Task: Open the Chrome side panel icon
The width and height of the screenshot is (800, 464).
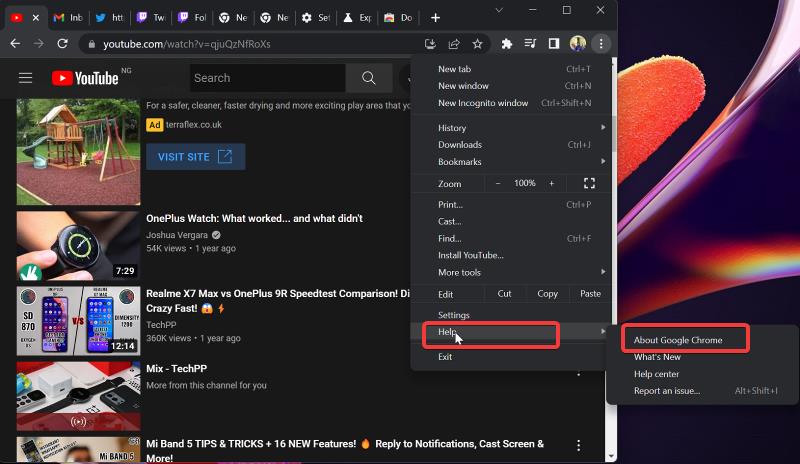Action: (554, 44)
